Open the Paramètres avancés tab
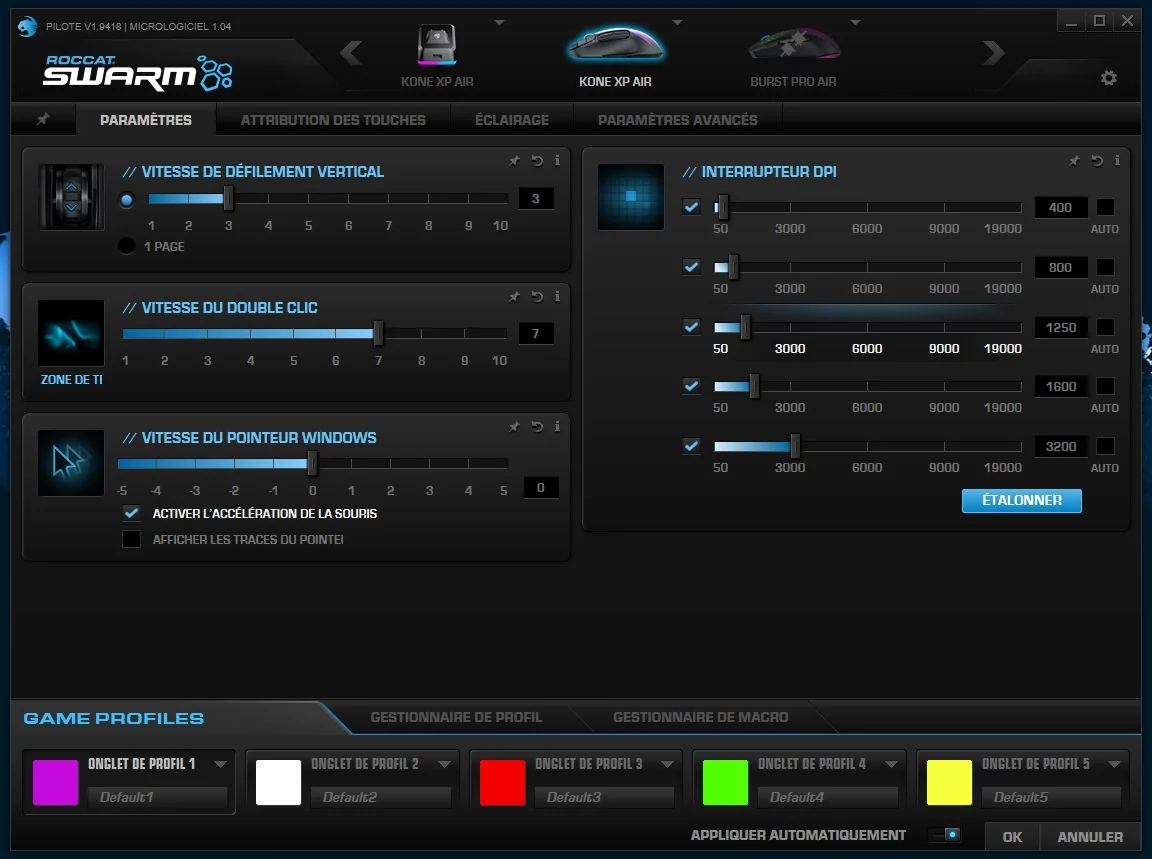Screen dimensions: 1152x859 677,120
